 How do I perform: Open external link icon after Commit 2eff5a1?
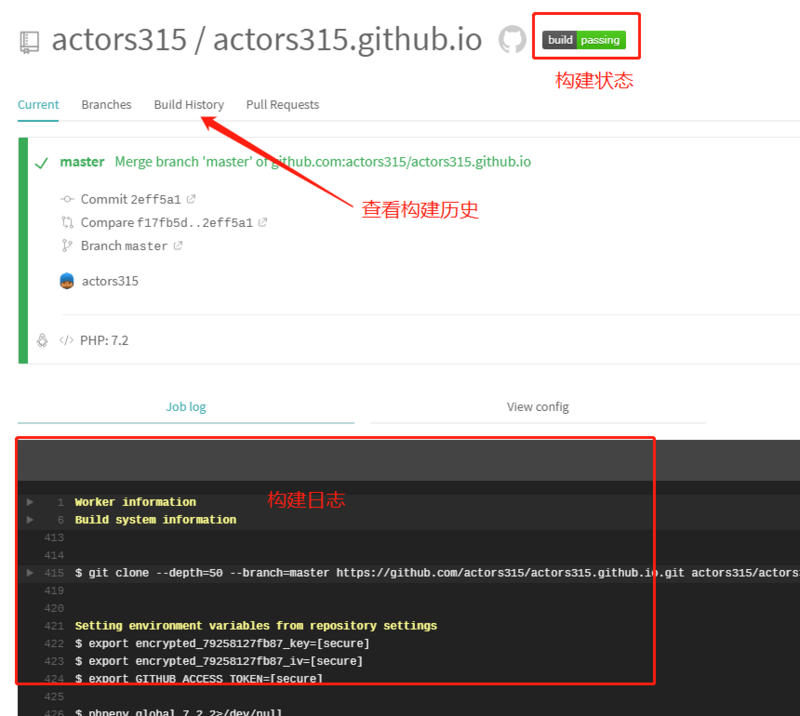tap(191, 199)
